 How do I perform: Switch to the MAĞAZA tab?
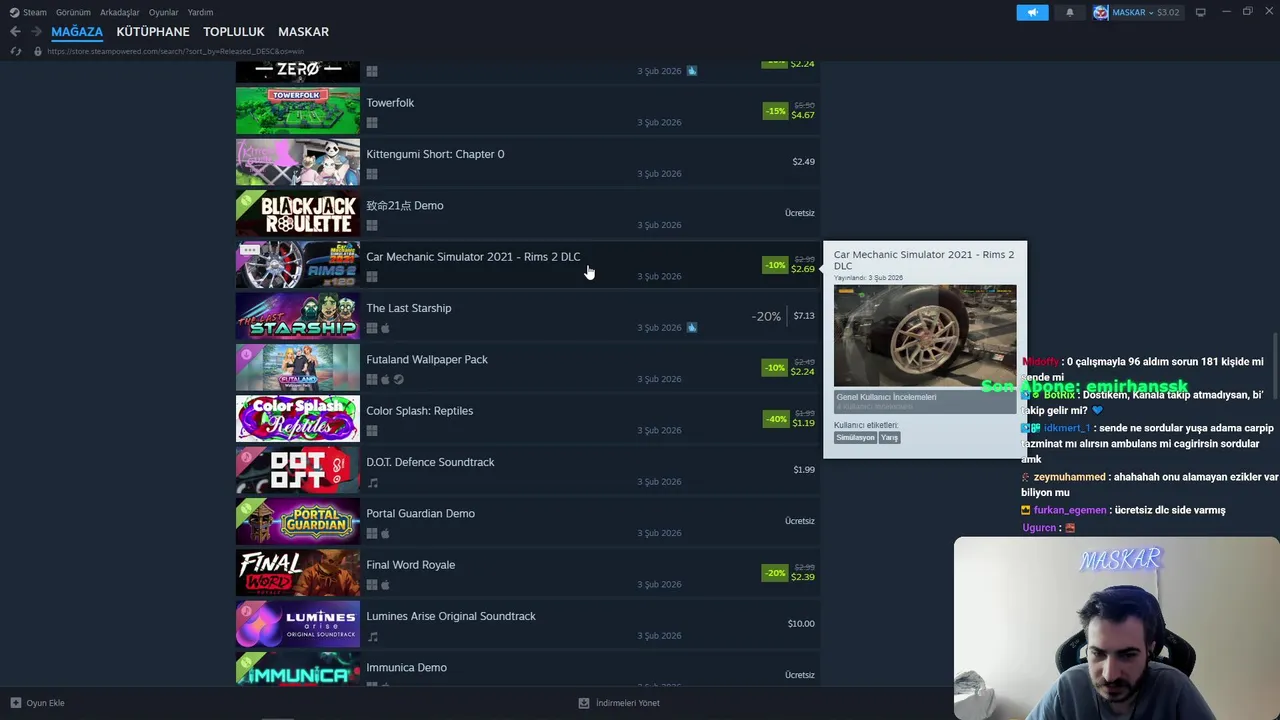pyautogui.click(x=77, y=31)
